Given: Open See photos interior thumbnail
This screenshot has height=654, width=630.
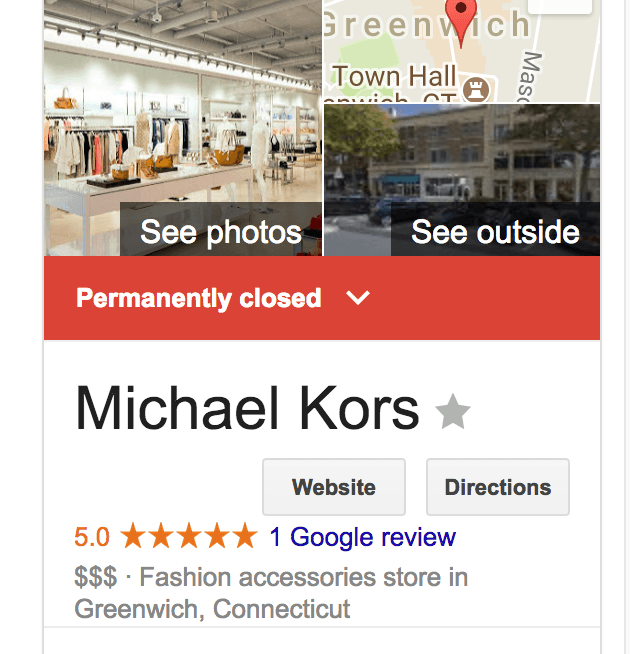Looking at the screenshot, I should pyautogui.click(x=183, y=128).
